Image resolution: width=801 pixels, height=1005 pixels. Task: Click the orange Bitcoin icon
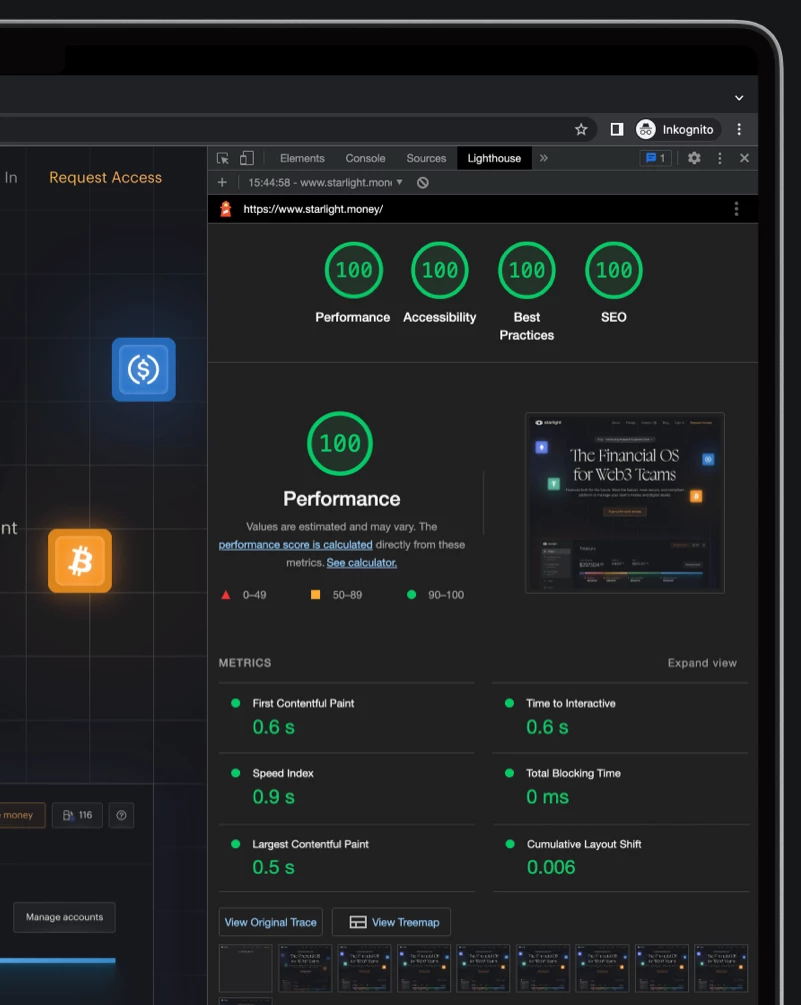click(x=80, y=561)
